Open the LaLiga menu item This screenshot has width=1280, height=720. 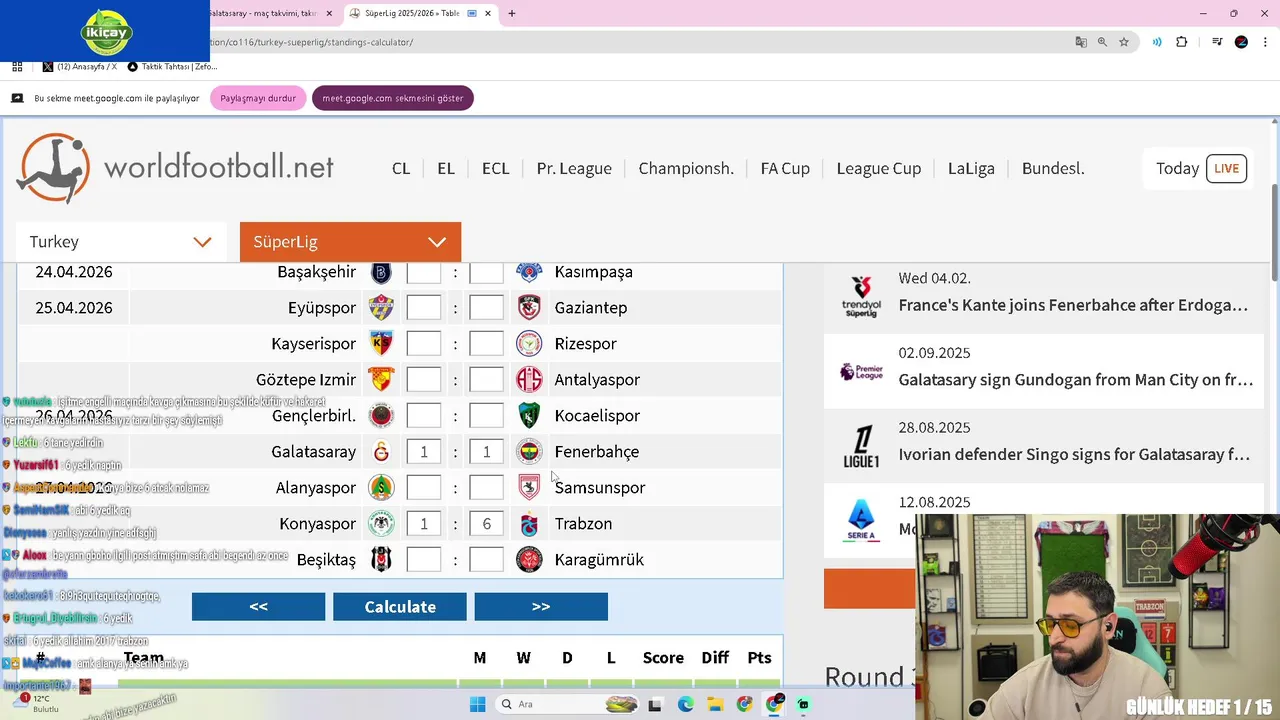coord(971,168)
